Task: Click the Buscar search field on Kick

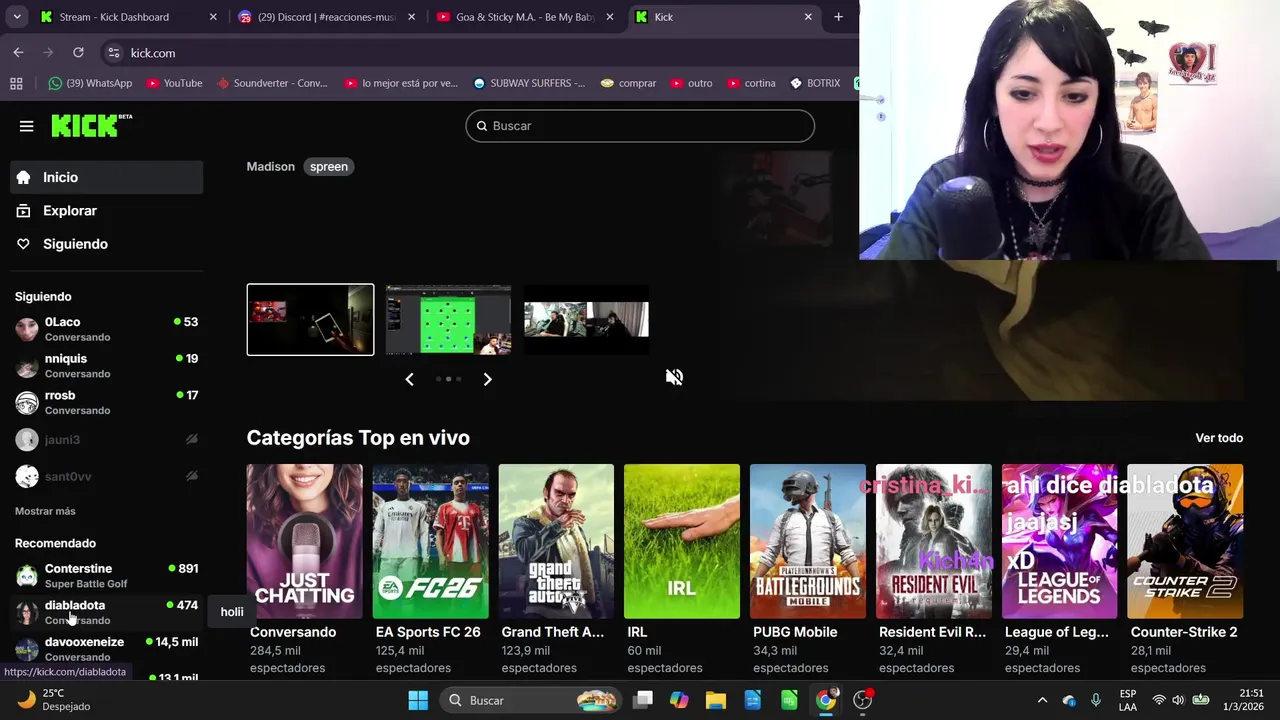Action: pos(640,126)
